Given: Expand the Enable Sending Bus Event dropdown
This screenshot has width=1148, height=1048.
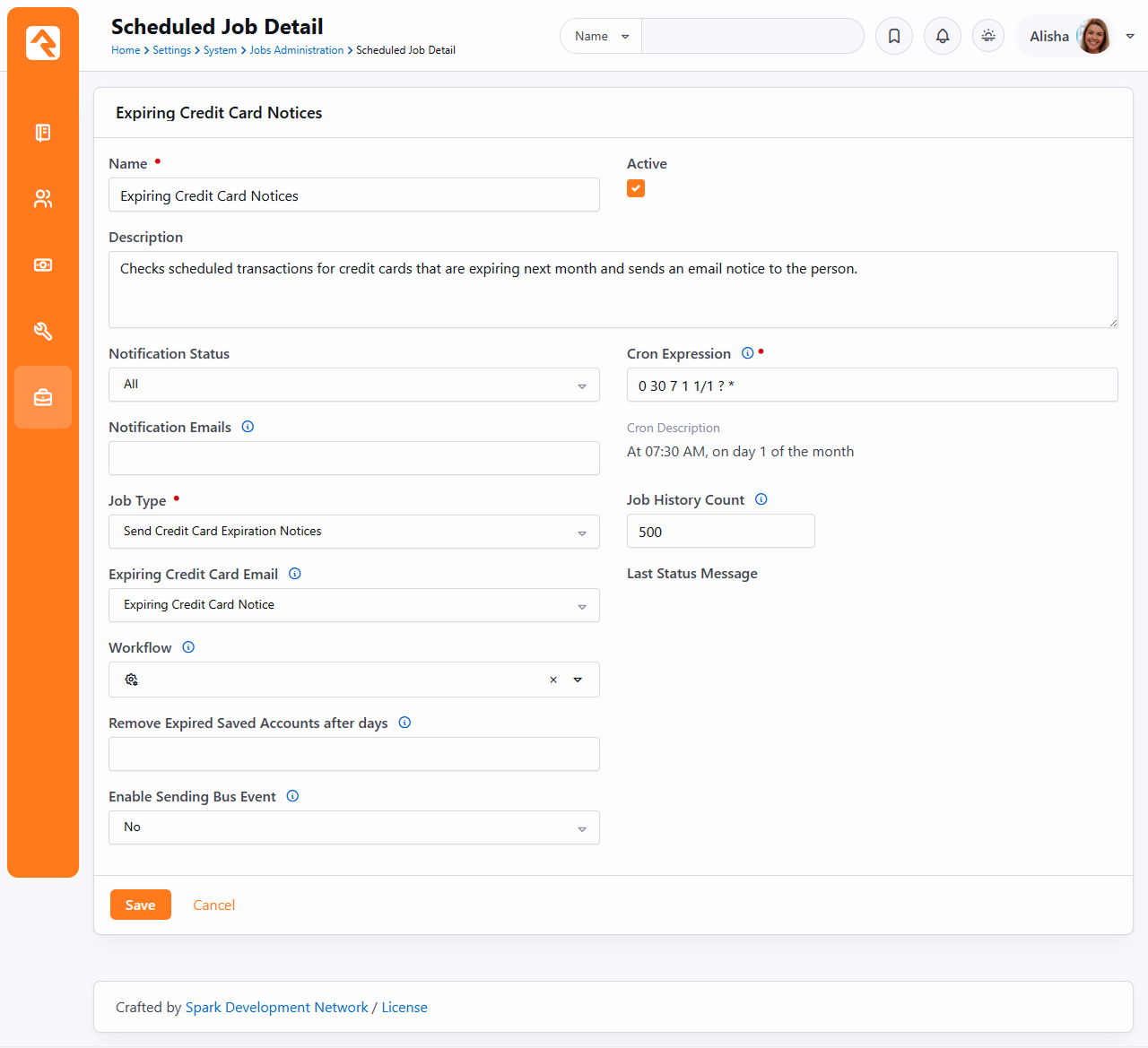Looking at the screenshot, I should [x=353, y=827].
